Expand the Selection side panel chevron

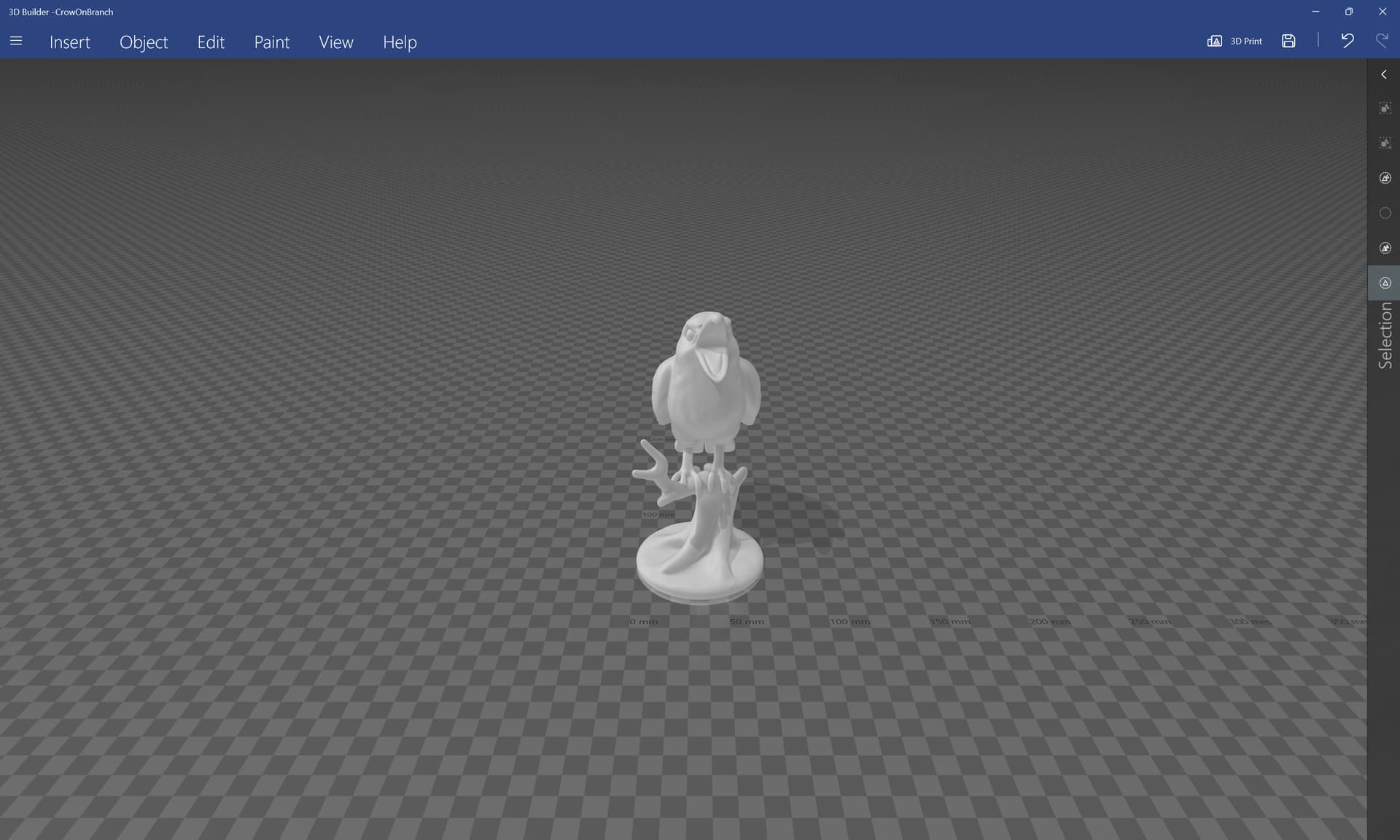[1384, 74]
